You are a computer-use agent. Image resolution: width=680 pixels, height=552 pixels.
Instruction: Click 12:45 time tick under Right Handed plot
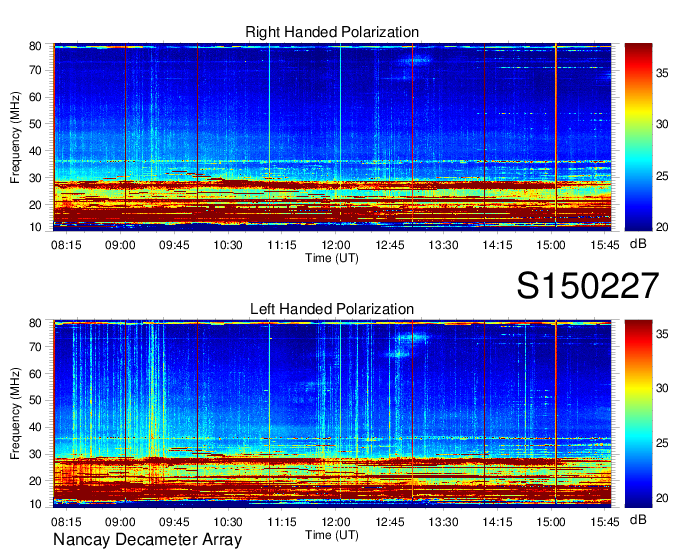click(389, 245)
